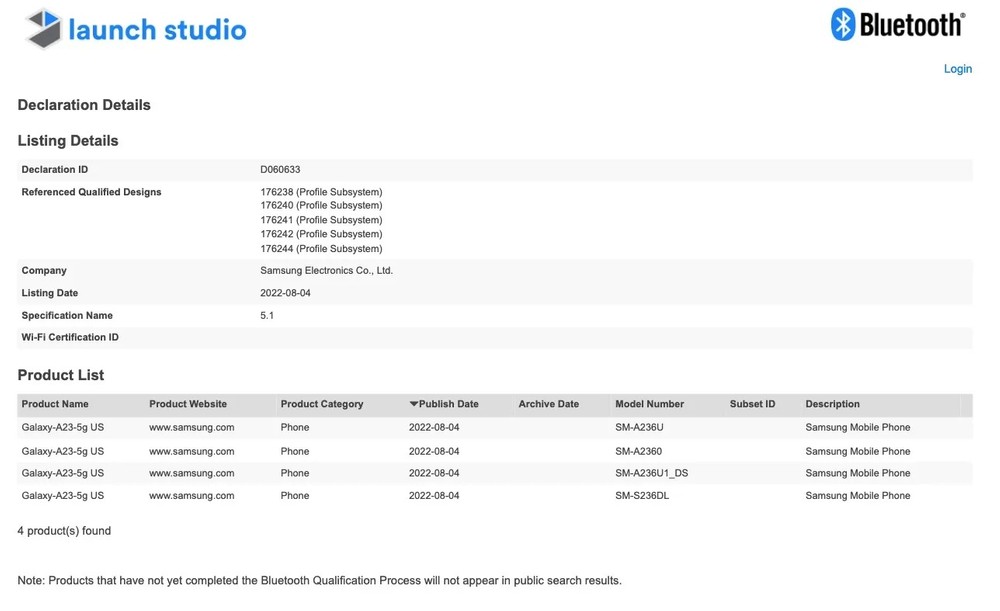Click launch studio wordmark text
The height and width of the screenshot is (611, 1000).
[x=157, y=30]
